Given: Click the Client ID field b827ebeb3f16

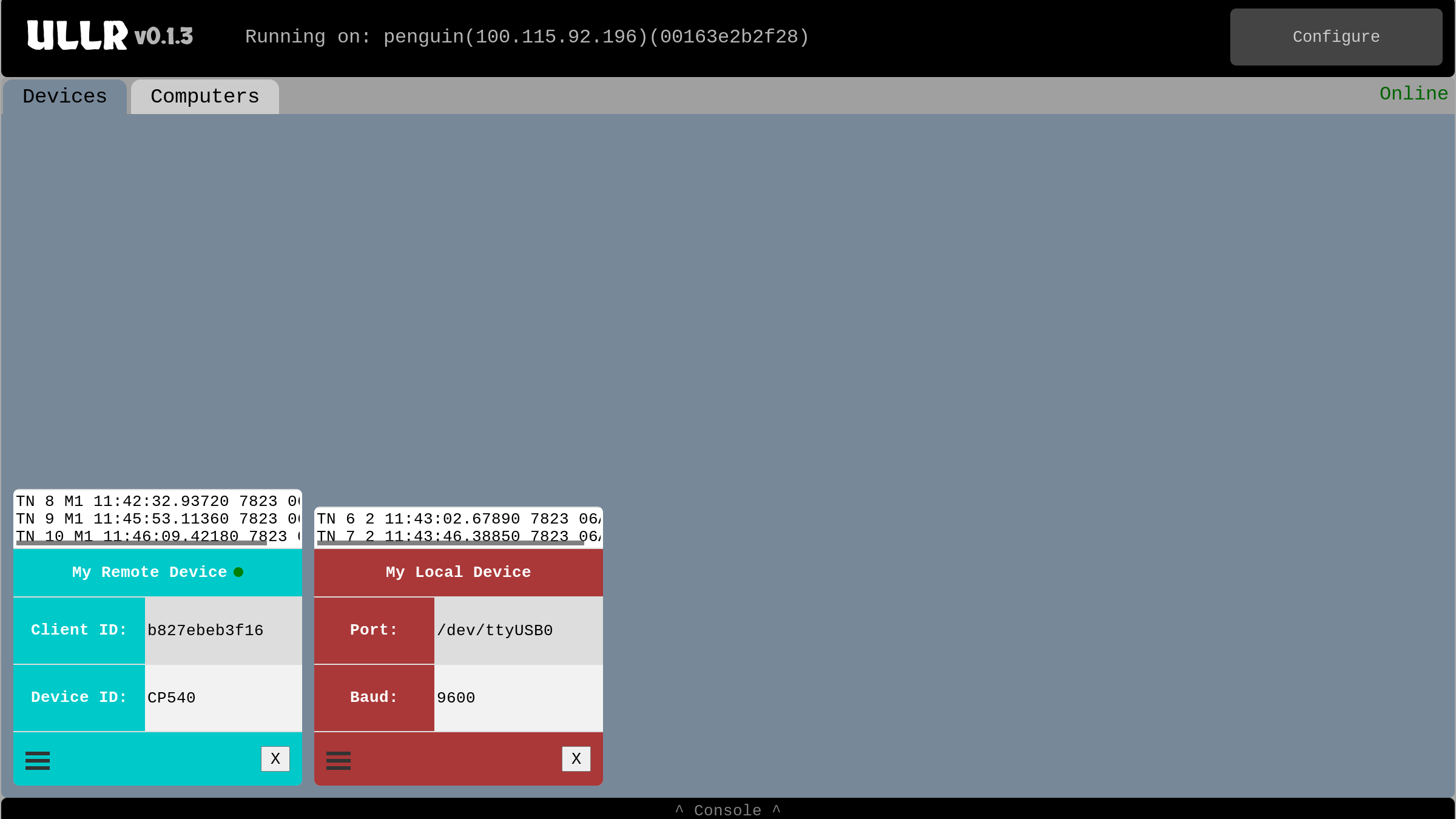Looking at the screenshot, I should (x=223, y=630).
